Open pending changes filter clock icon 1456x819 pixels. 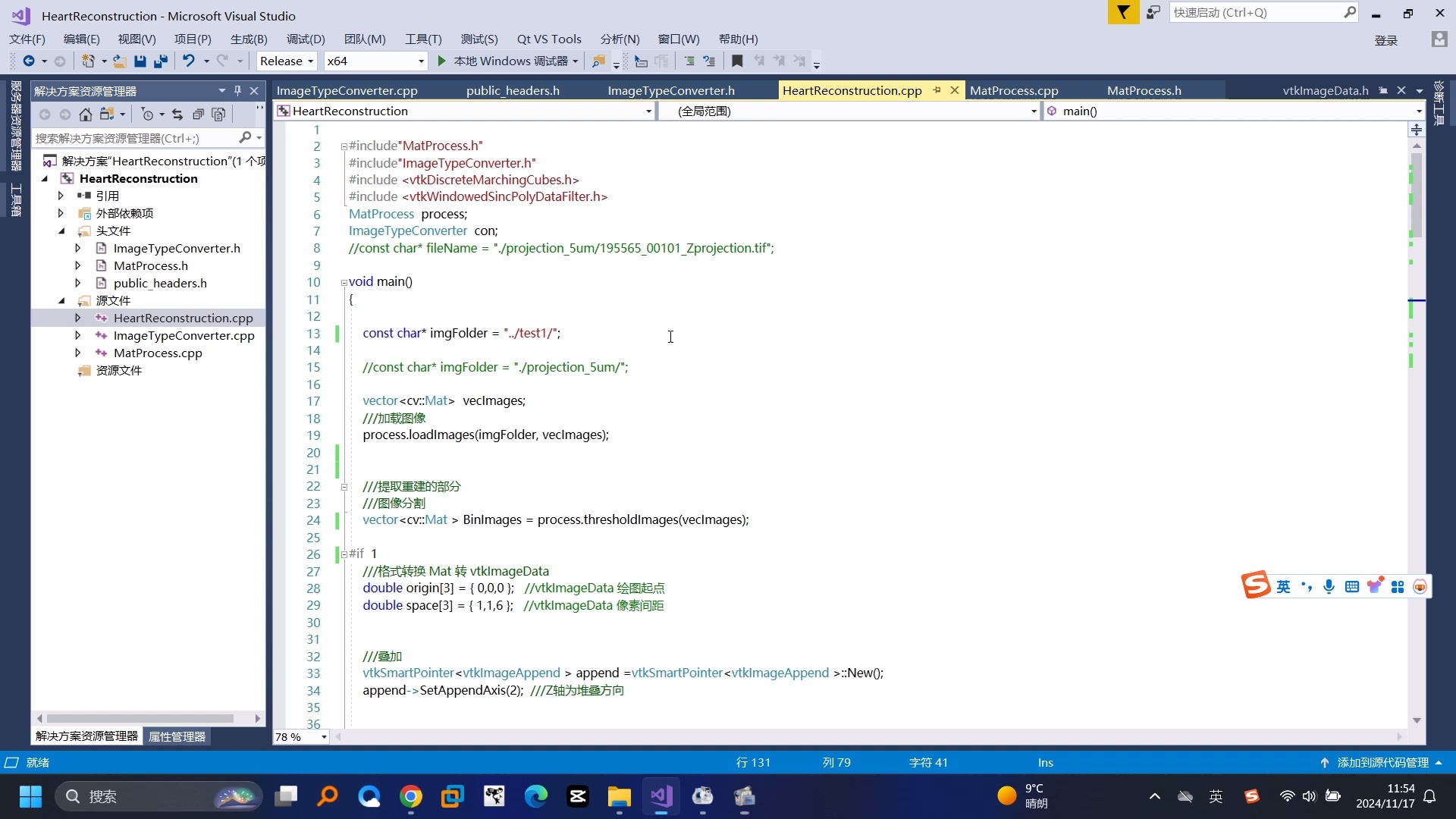pos(148,115)
